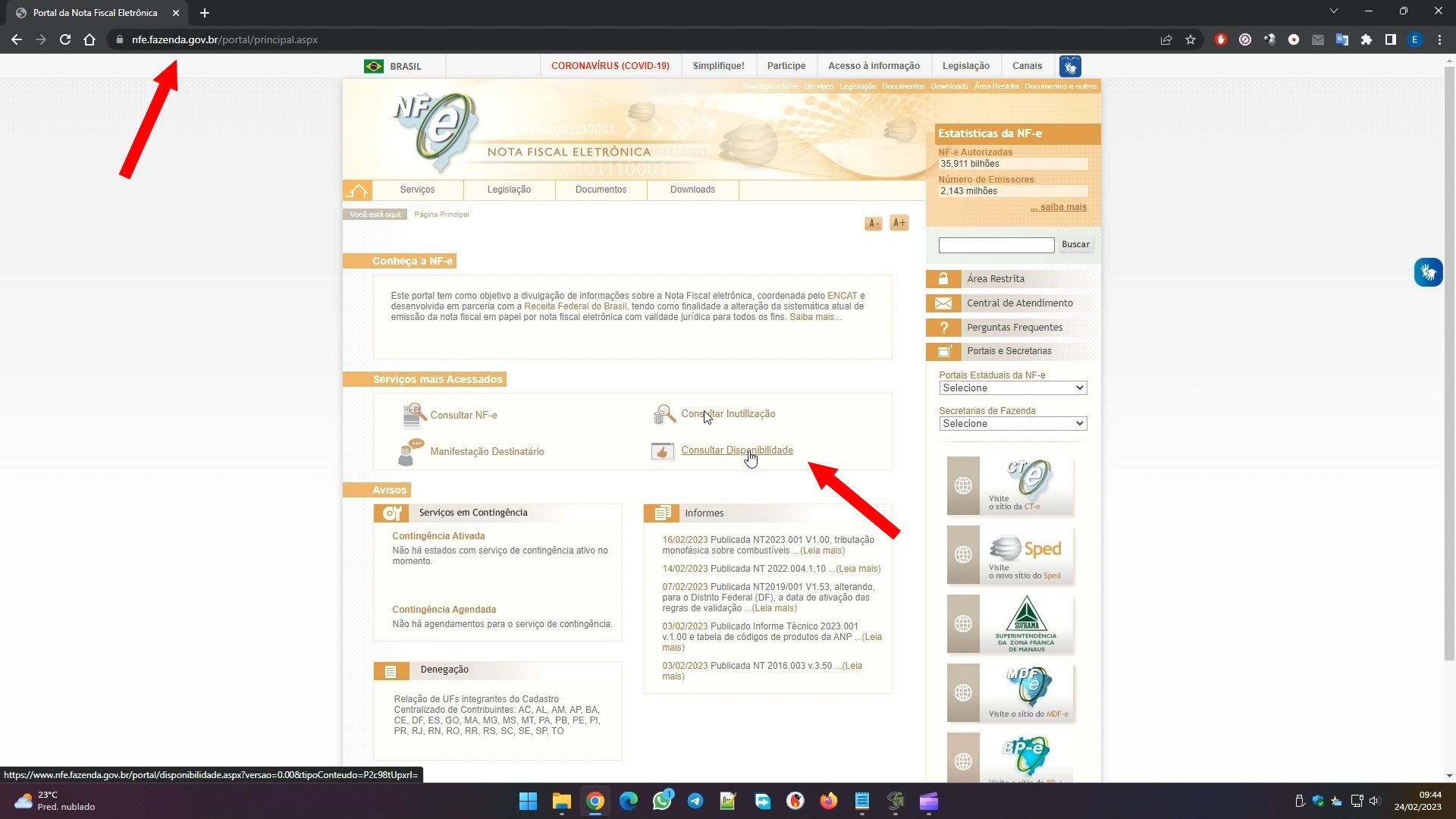Click the Consultar Inutilização link
The image size is (1456, 819).
pos(729,414)
